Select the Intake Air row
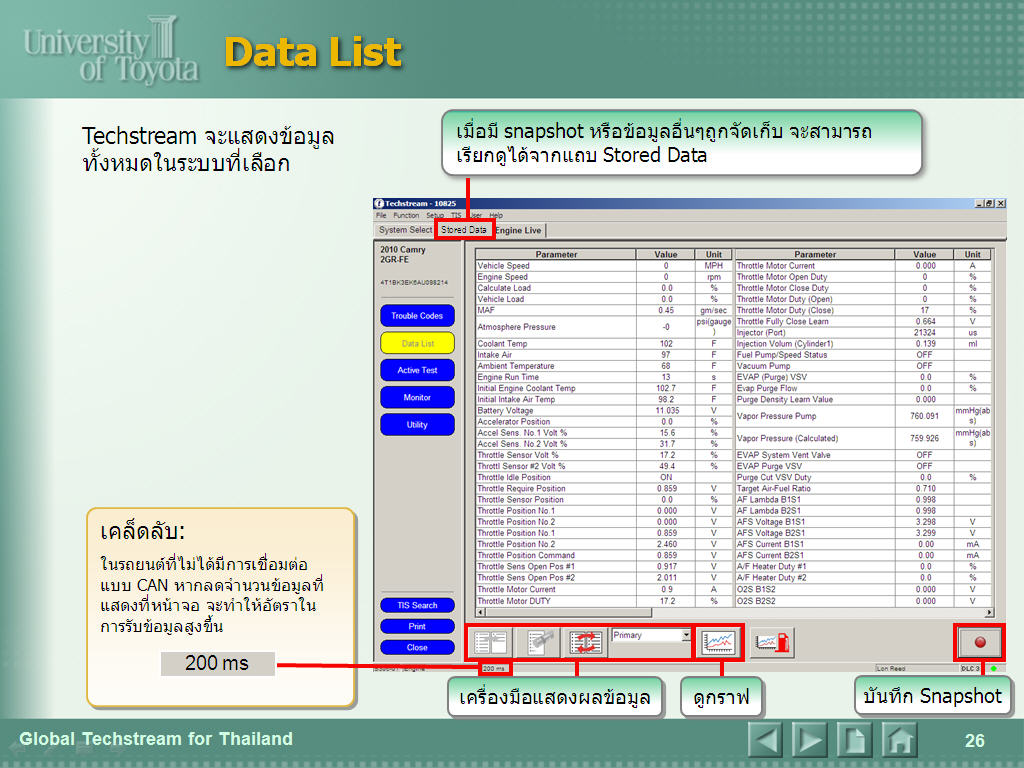The width and height of the screenshot is (1024, 768). (604, 355)
